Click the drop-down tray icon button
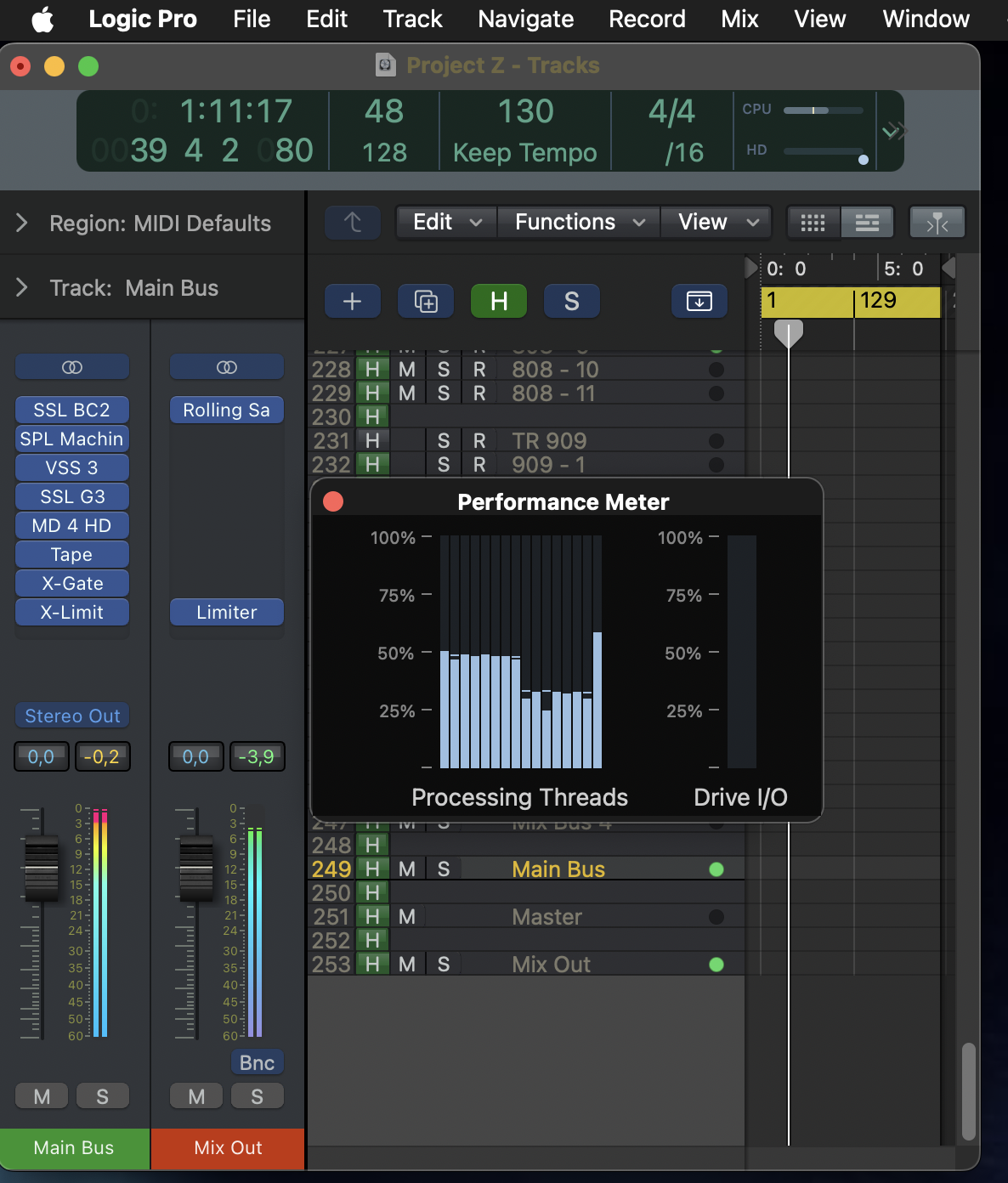1008x1183 pixels. coord(699,301)
